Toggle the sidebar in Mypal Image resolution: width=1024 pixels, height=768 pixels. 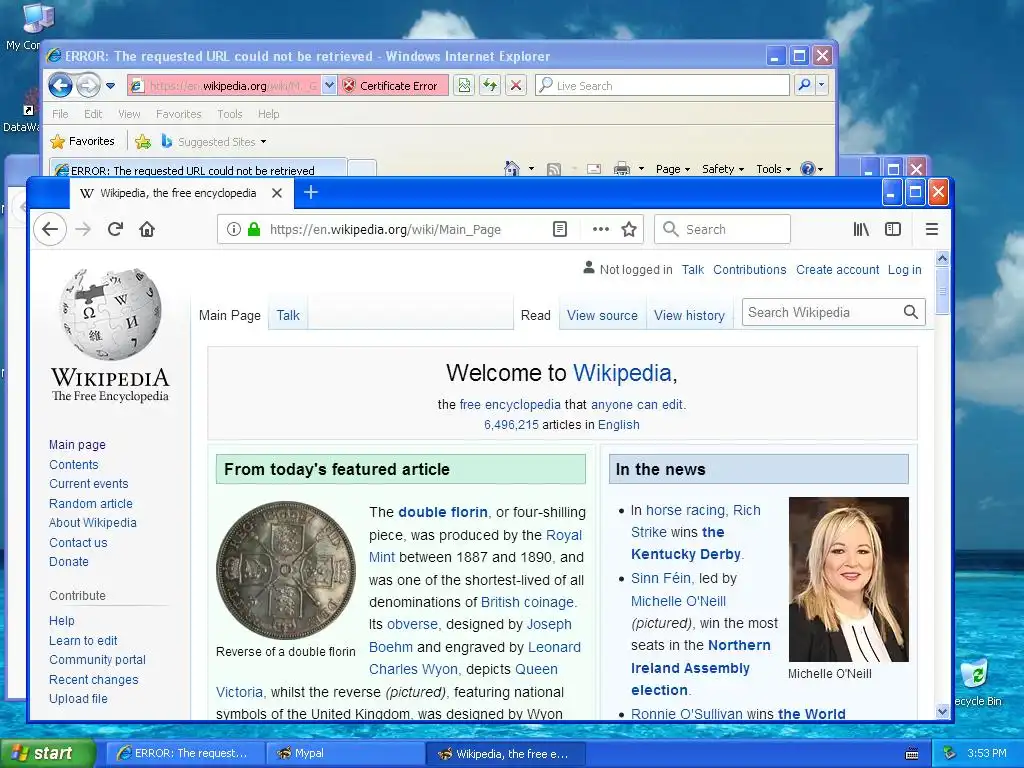click(x=893, y=229)
